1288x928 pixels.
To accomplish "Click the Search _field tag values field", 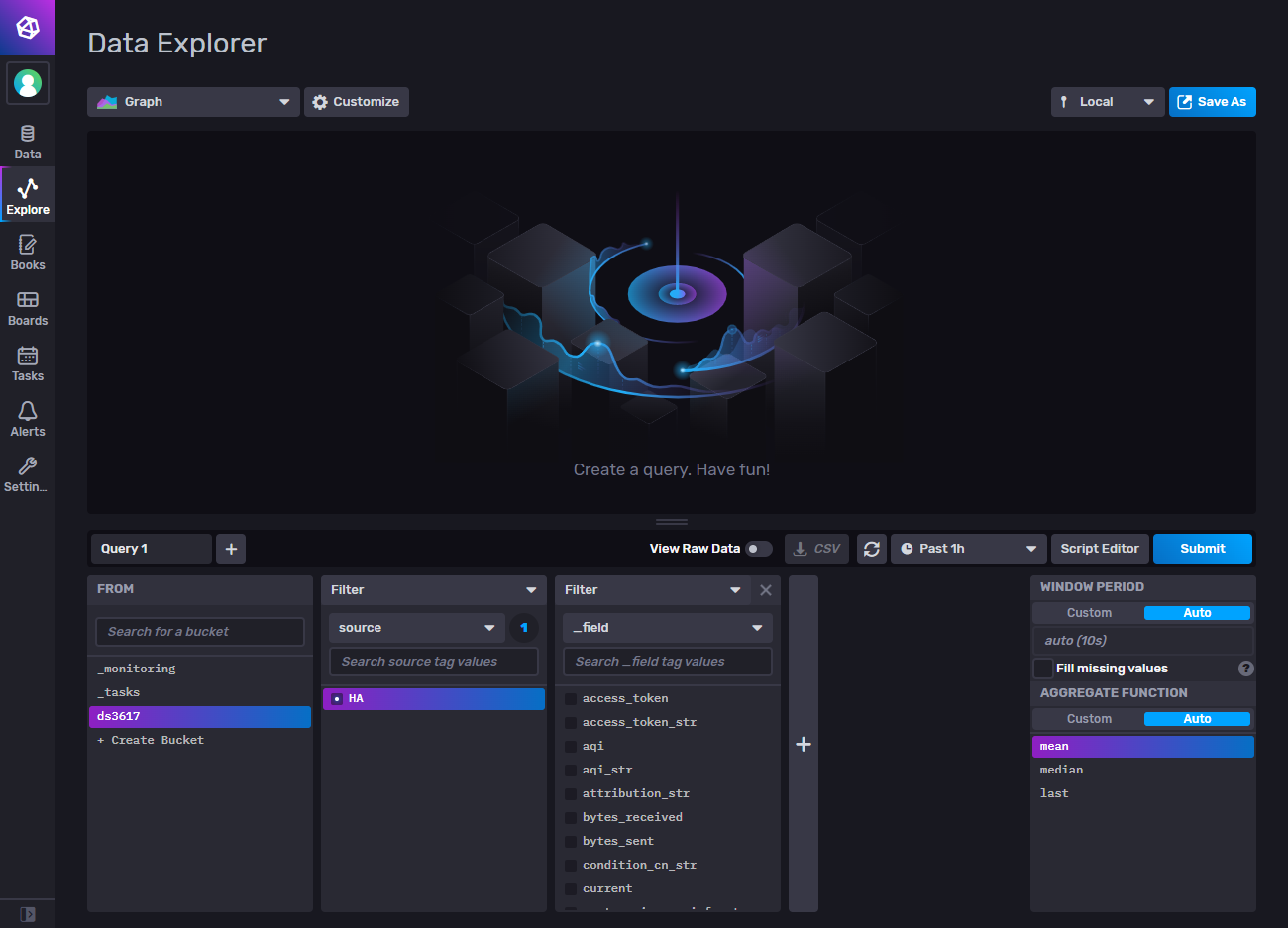I will point(668,662).
